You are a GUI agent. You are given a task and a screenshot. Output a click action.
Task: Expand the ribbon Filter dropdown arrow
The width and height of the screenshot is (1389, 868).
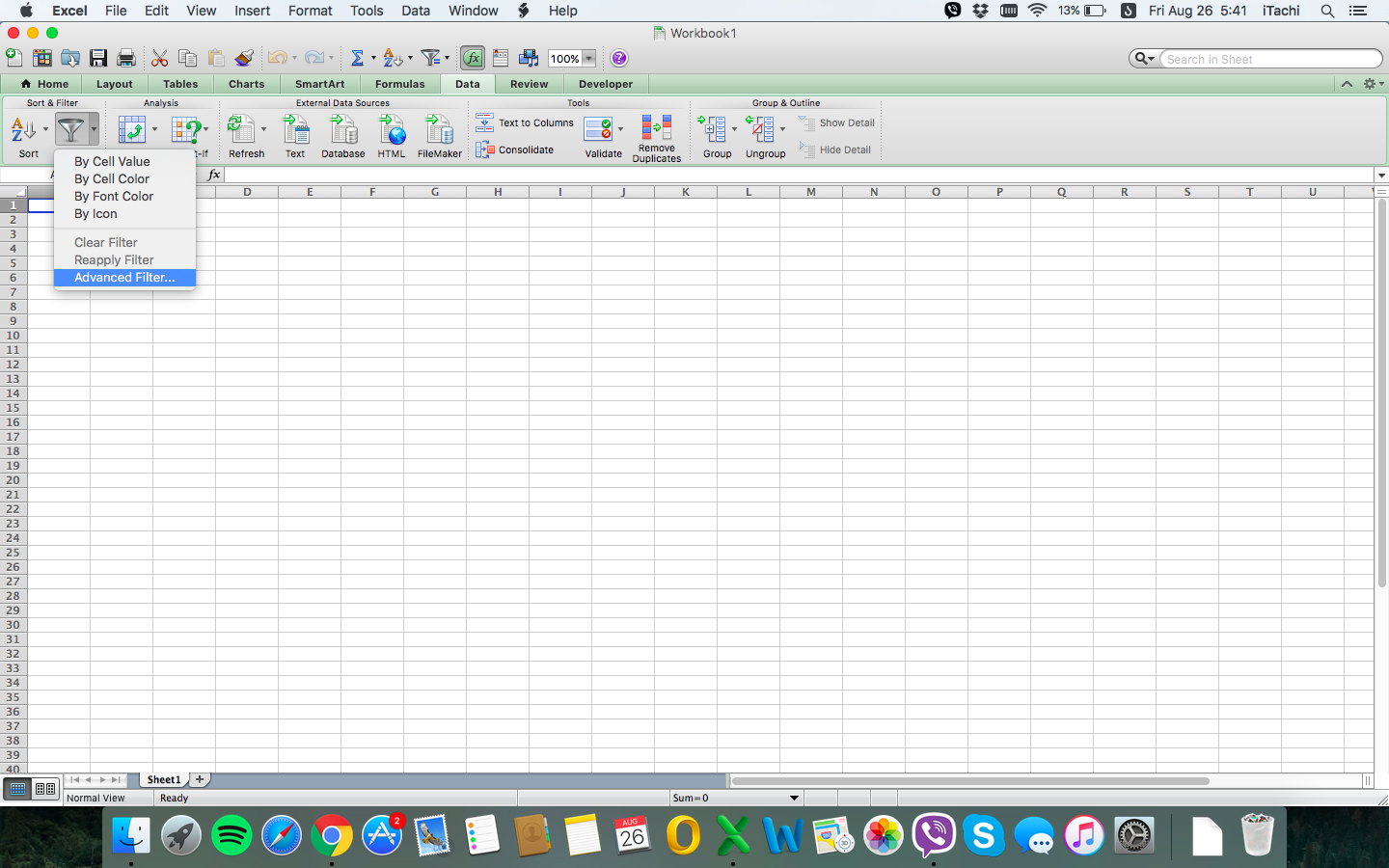(94, 128)
